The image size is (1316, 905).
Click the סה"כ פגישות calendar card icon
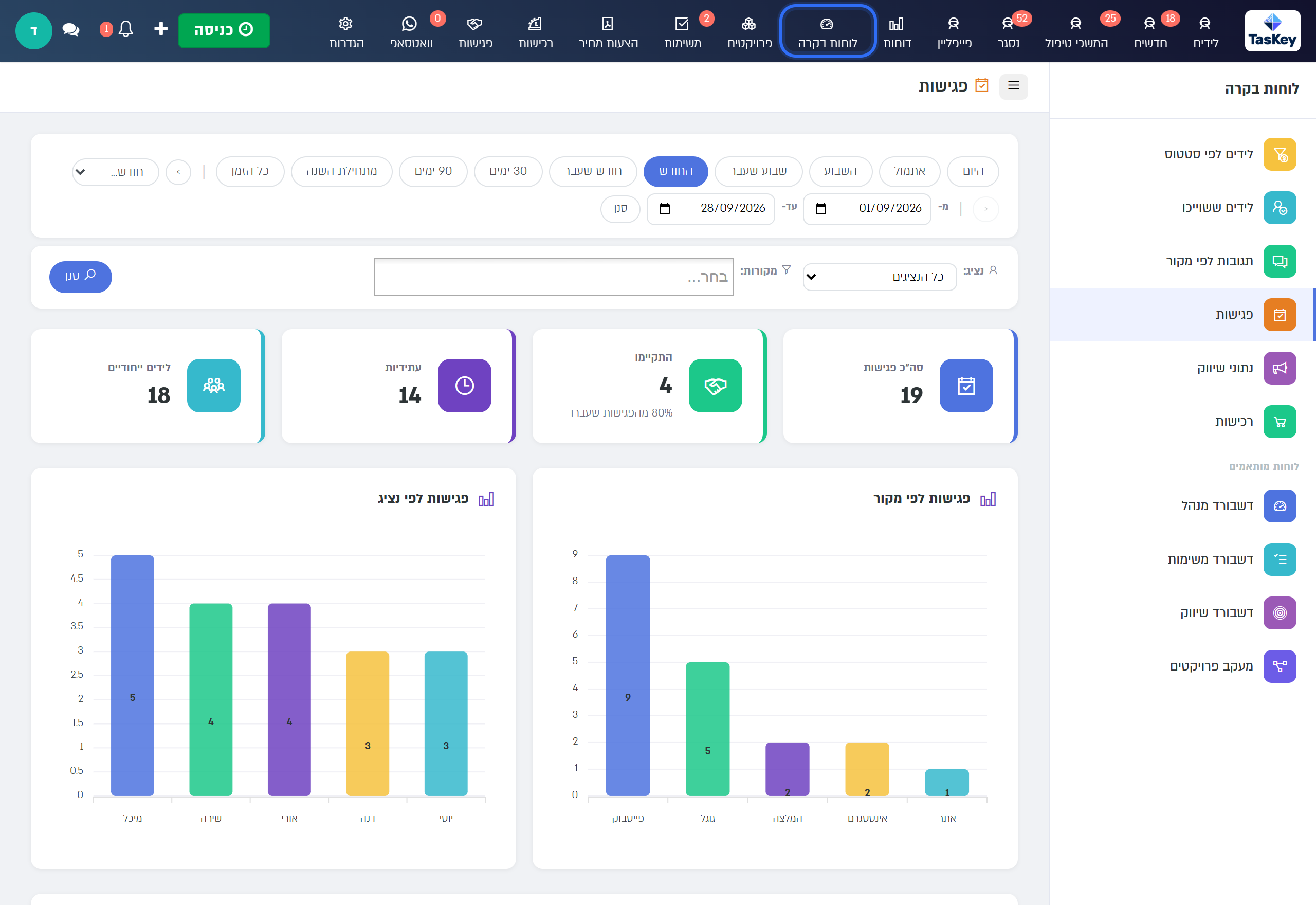tap(966, 386)
